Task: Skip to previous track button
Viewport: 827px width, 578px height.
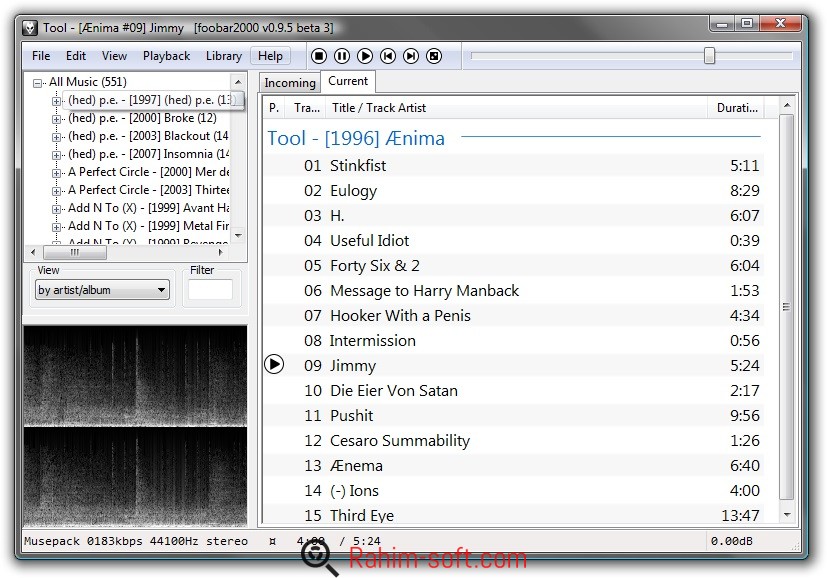Action: coord(388,56)
